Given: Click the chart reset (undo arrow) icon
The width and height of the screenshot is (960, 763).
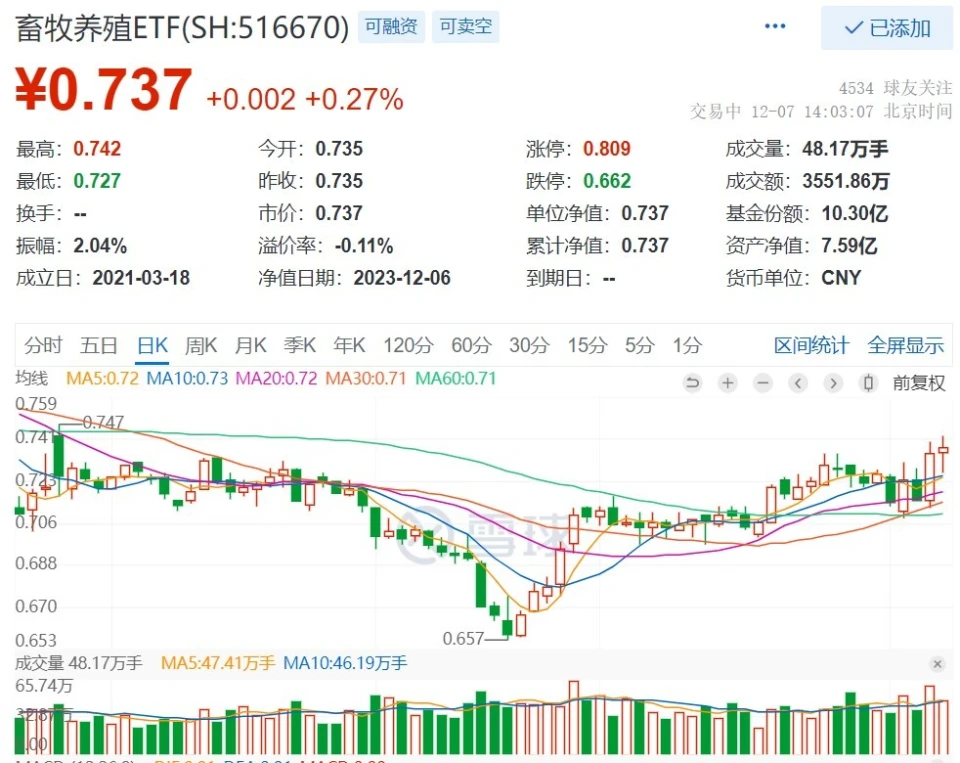Looking at the screenshot, I should pos(692,383).
